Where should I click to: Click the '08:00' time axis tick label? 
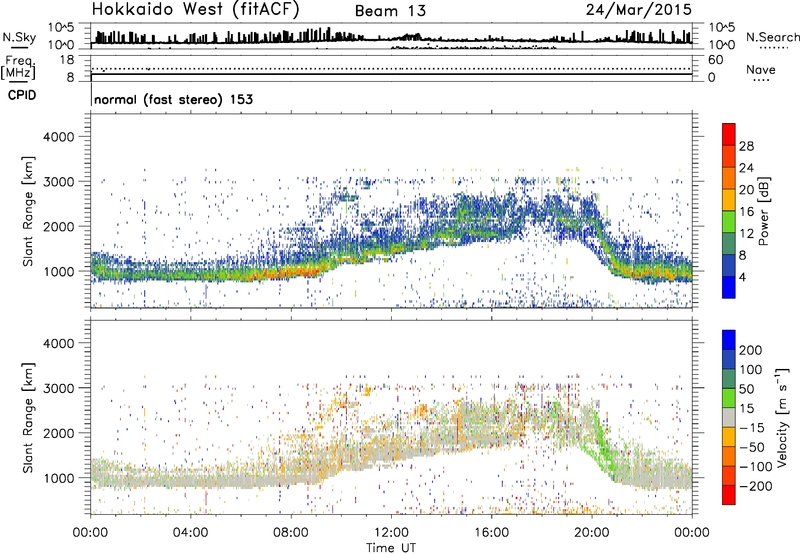291,533
